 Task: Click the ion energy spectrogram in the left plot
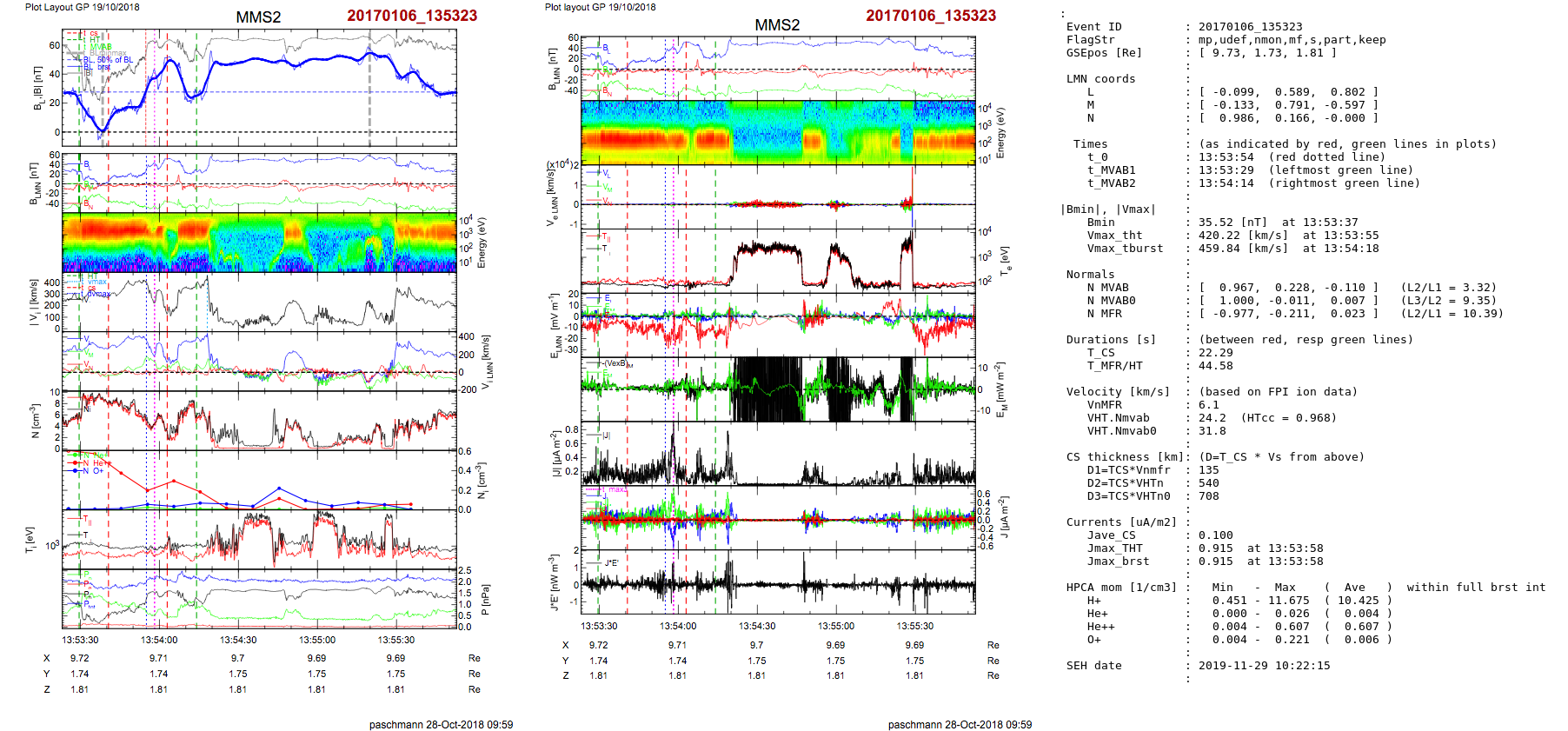coord(259,243)
